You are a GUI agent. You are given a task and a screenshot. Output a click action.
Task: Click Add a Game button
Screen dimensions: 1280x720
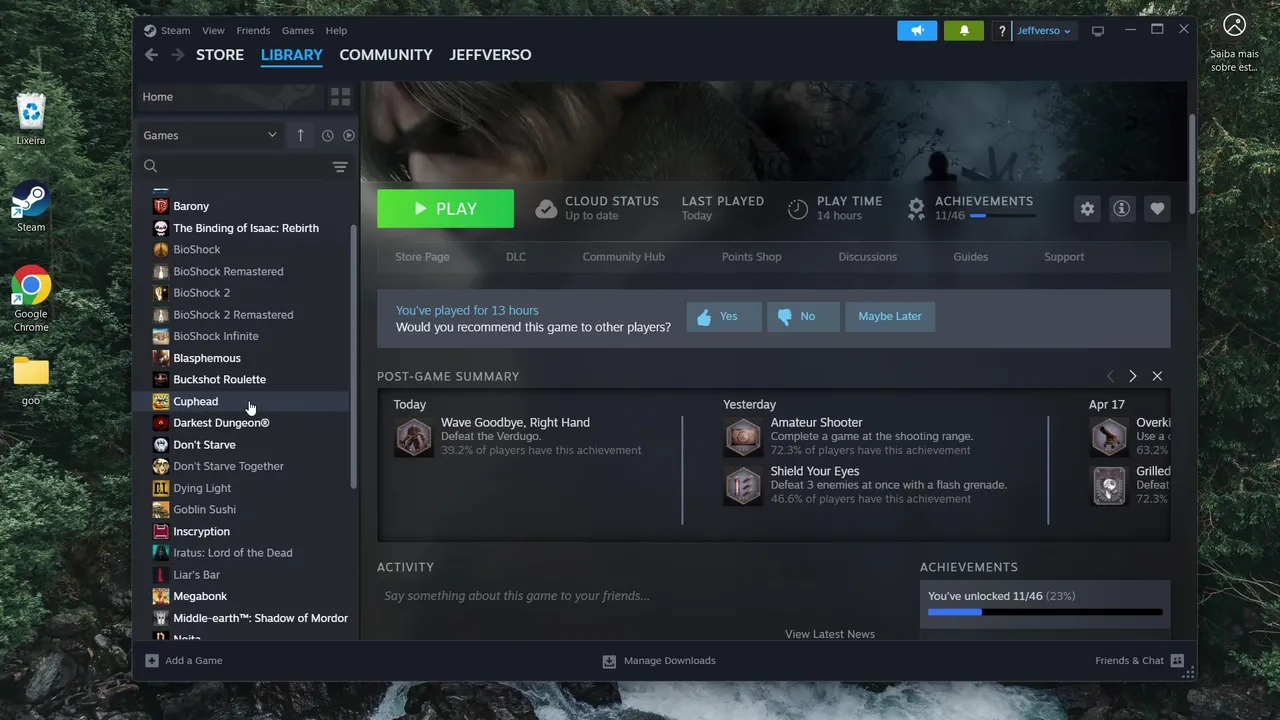click(184, 661)
